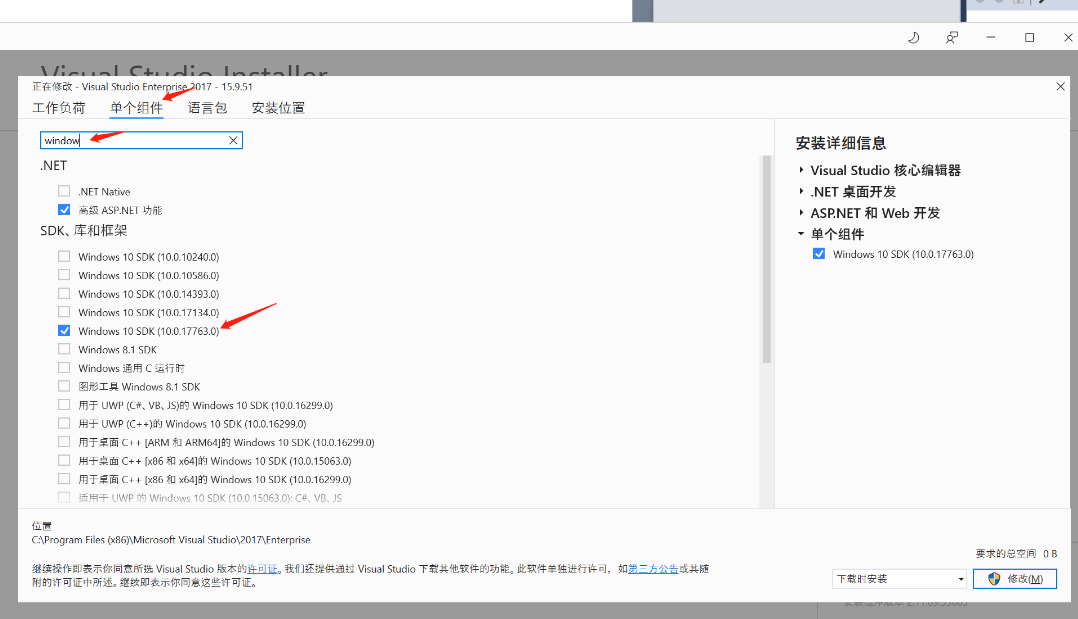
Task: Check Windows 10 SDK (10.0.10240.0)
Action: point(64,256)
